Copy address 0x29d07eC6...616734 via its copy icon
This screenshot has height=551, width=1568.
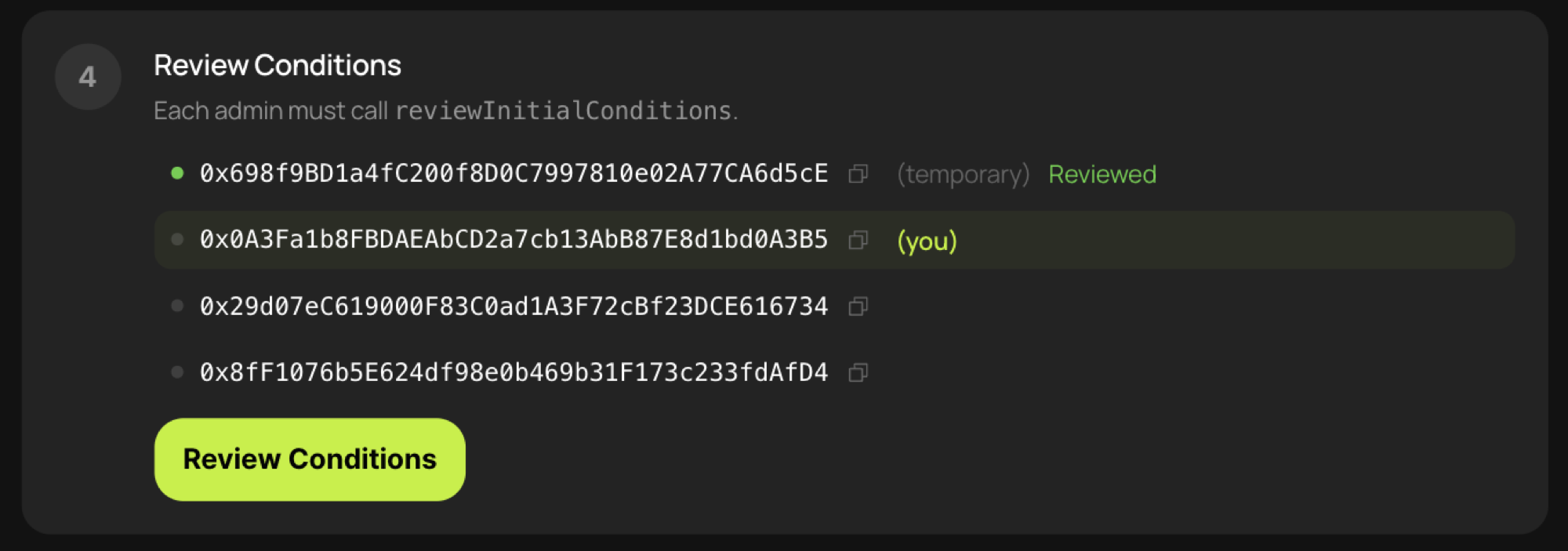point(858,306)
